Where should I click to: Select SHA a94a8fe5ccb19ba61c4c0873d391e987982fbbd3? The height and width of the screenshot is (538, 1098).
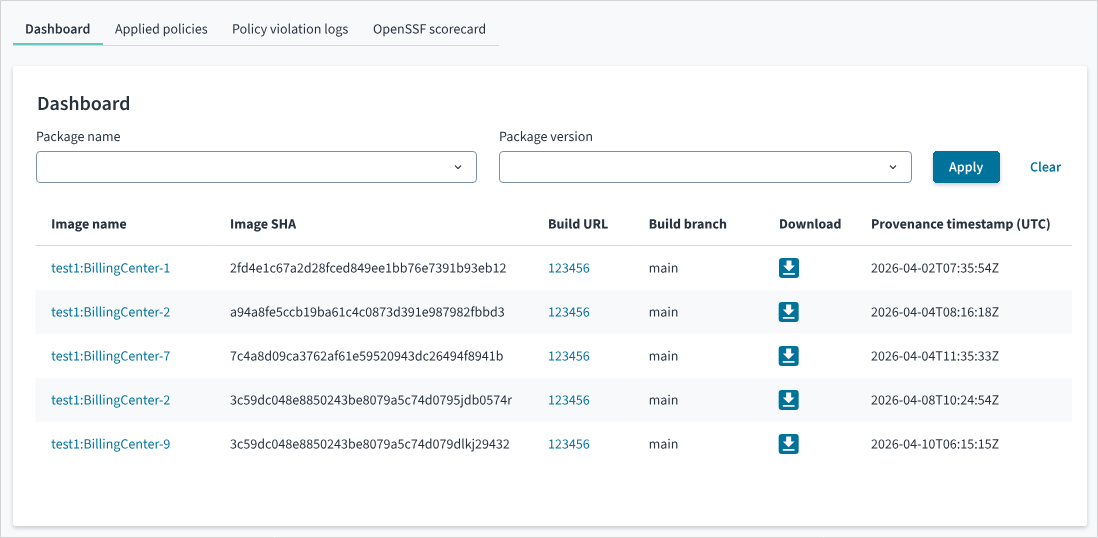coord(367,312)
